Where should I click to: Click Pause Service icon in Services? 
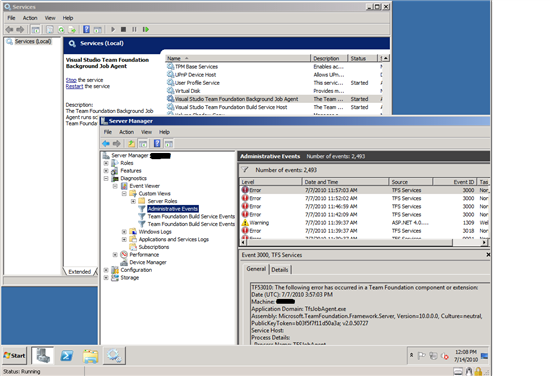[x=134, y=29]
